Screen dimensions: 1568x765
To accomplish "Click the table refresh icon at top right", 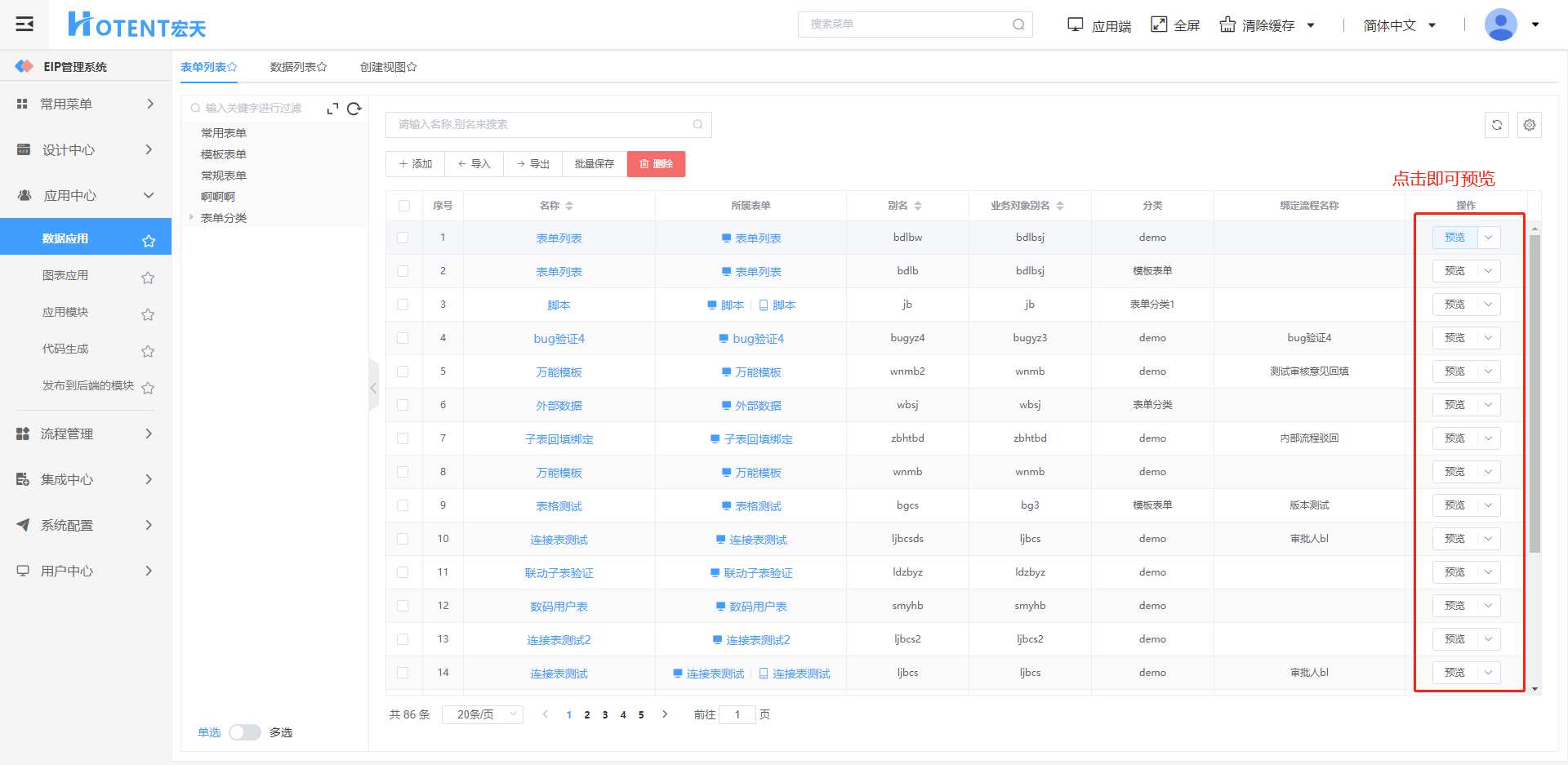I will (1496, 125).
